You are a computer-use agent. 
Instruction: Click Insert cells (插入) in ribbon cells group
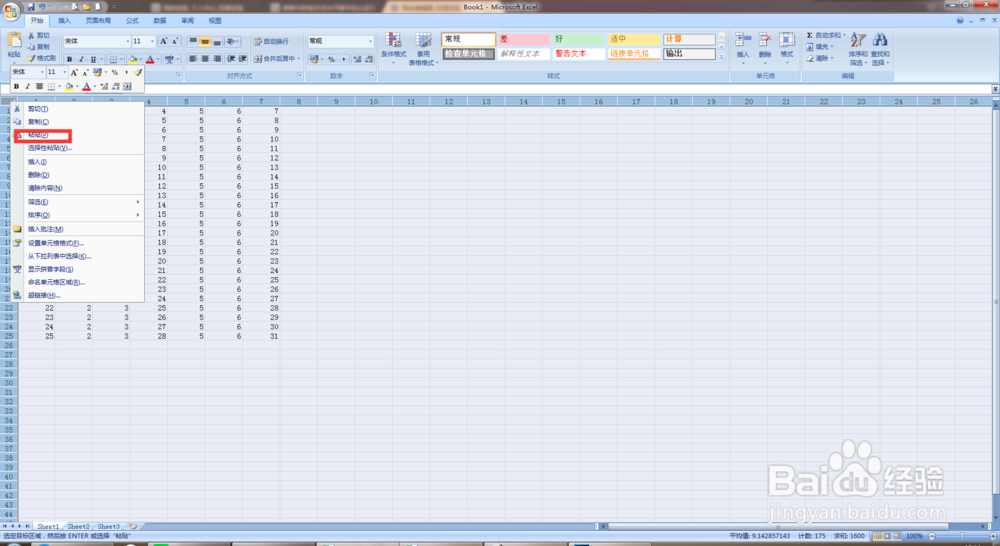coord(743,48)
